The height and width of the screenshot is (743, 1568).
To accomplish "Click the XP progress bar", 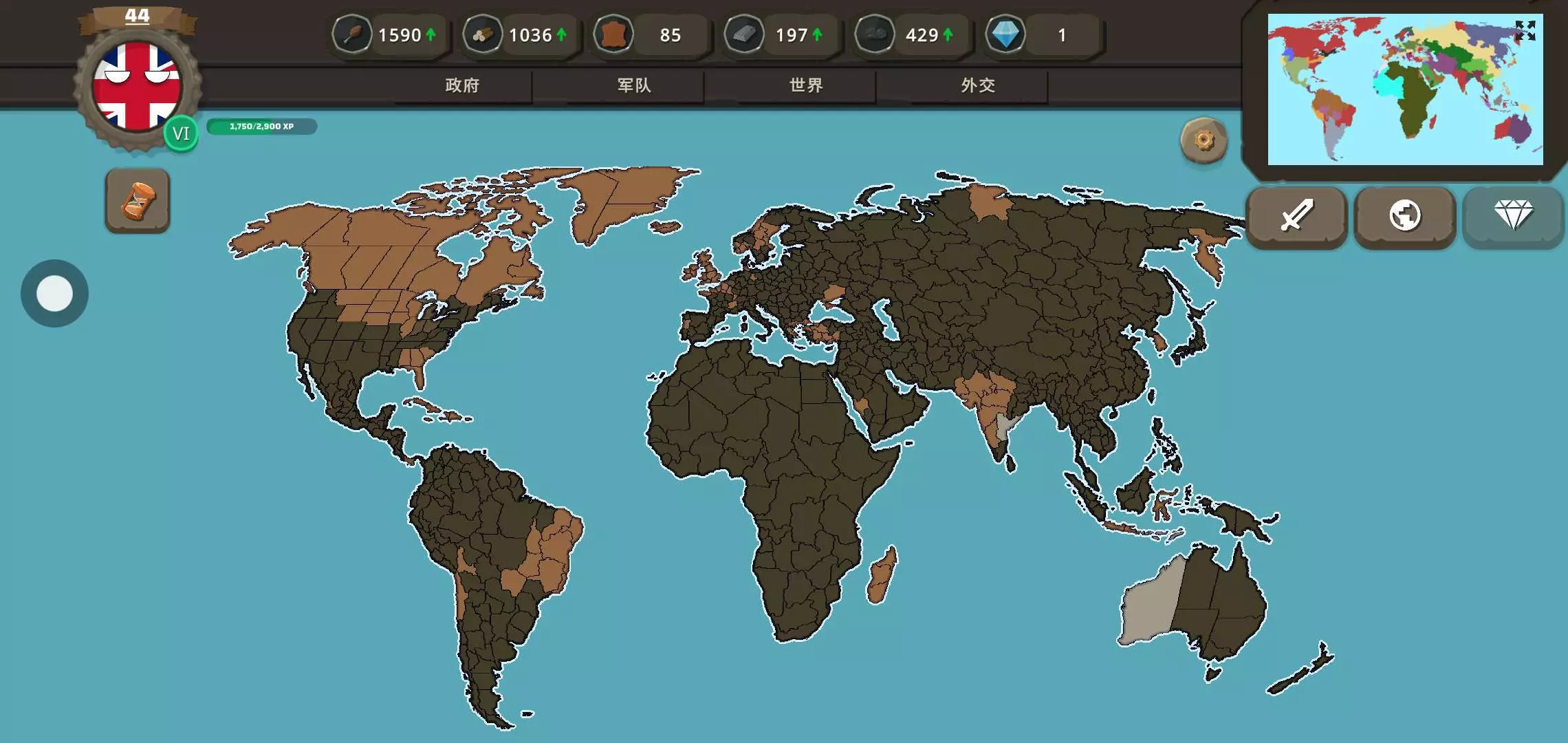I will (261, 127).
